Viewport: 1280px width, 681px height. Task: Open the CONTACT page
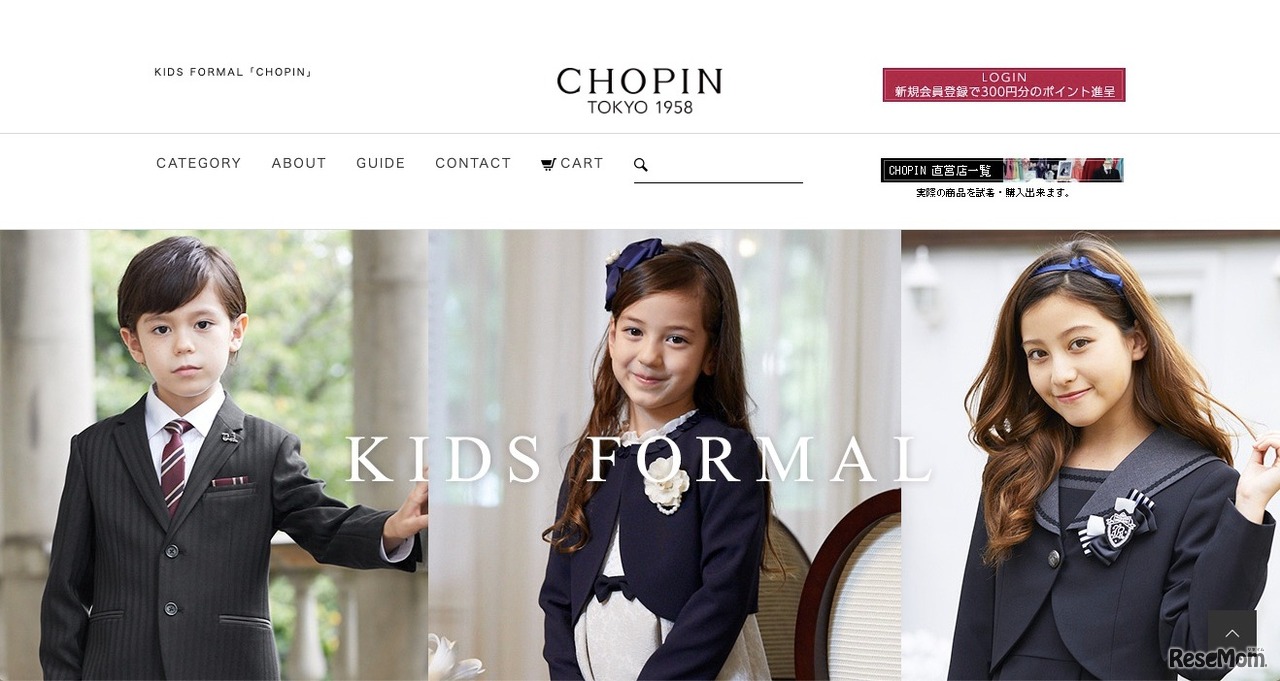(473, 163)
